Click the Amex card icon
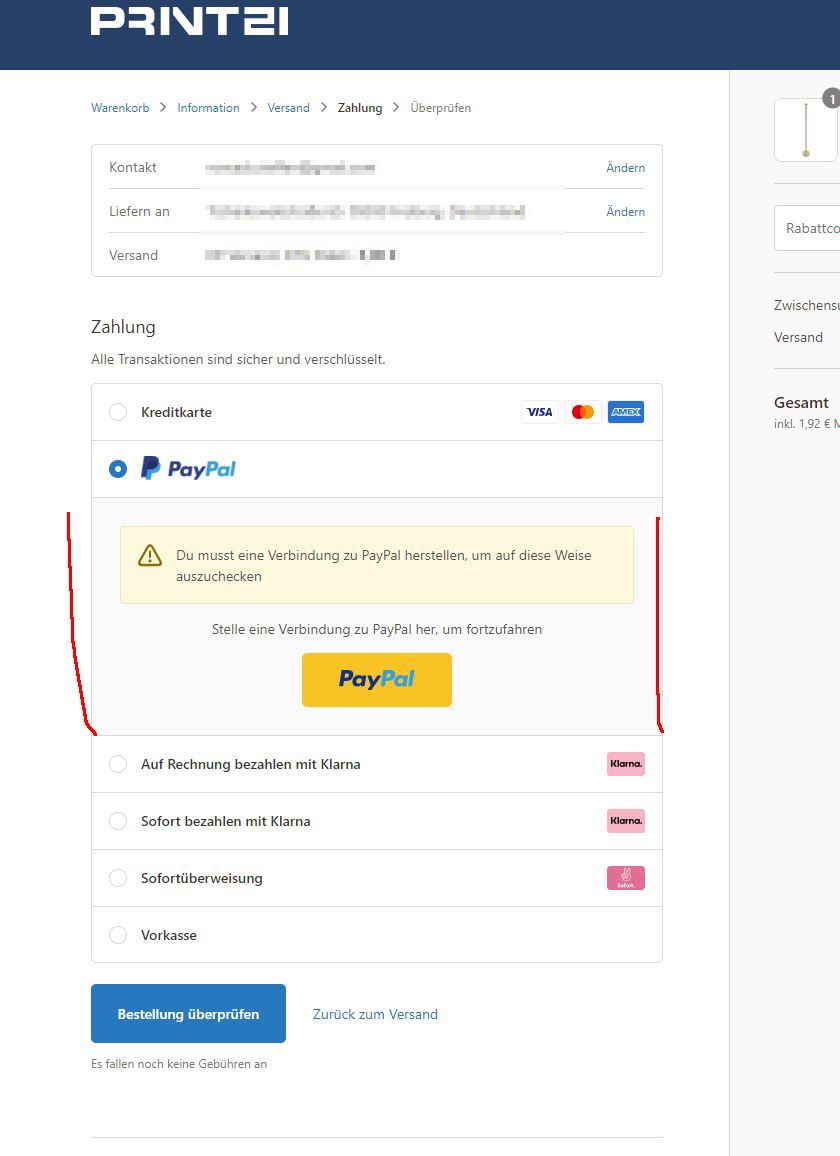The image size is (840, 1156). 626,412
